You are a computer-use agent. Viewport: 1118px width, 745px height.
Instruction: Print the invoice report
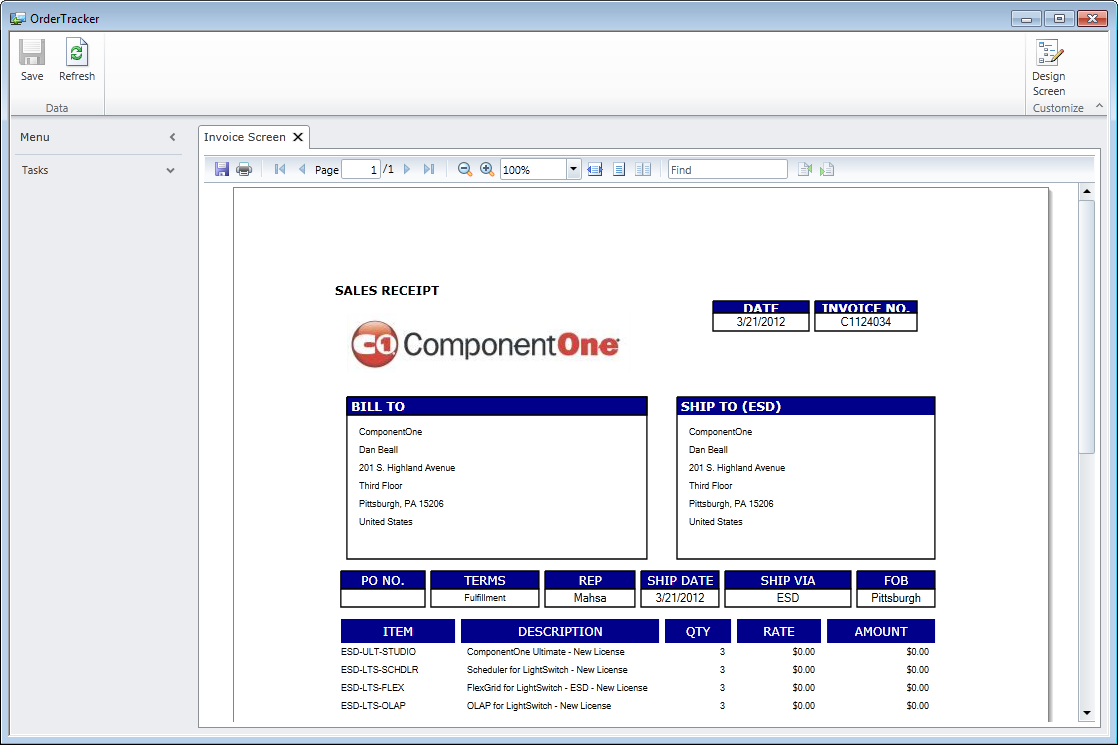[x=244, y=169]
